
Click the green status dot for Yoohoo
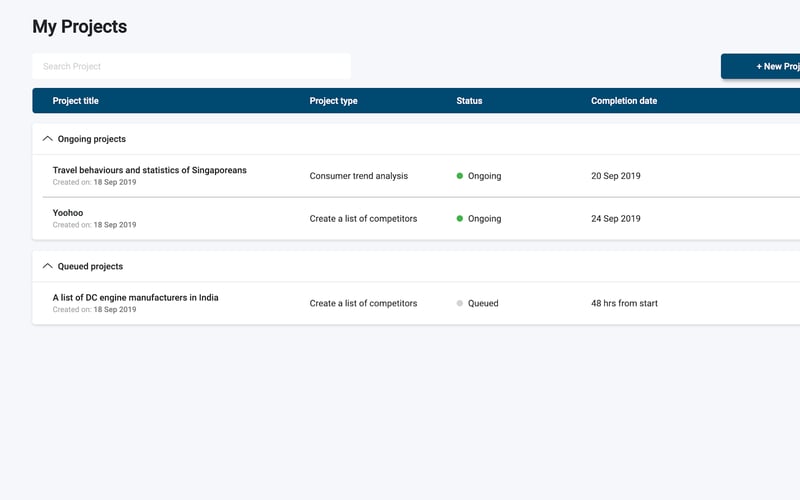460,218
